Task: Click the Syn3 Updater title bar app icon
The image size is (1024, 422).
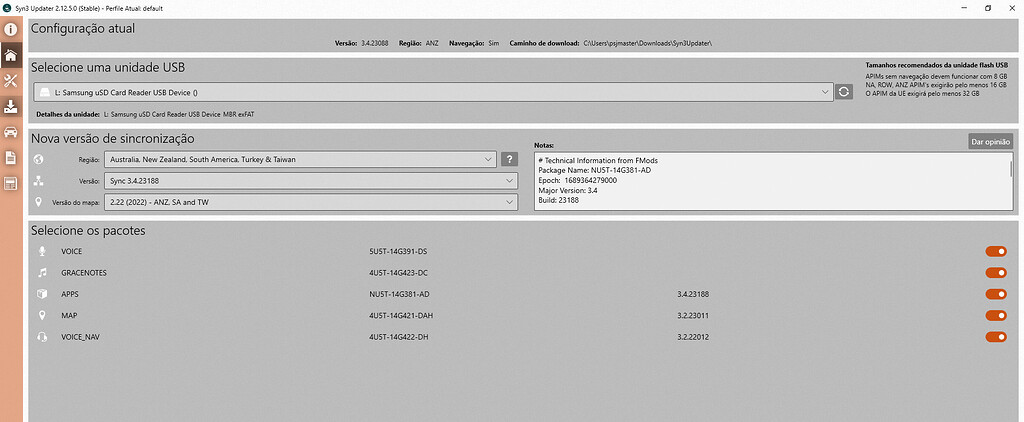Action: (7, 8)
